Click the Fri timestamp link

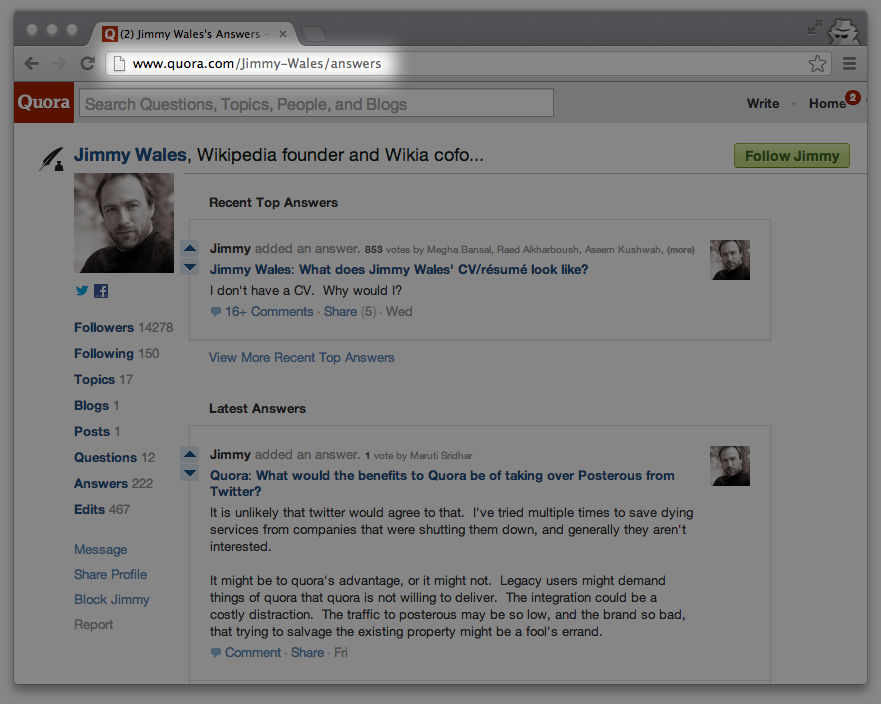coord(341,652)
